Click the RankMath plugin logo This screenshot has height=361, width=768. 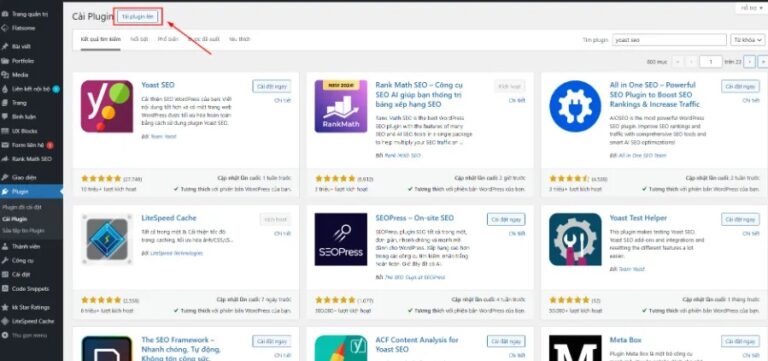pos(341,106)
